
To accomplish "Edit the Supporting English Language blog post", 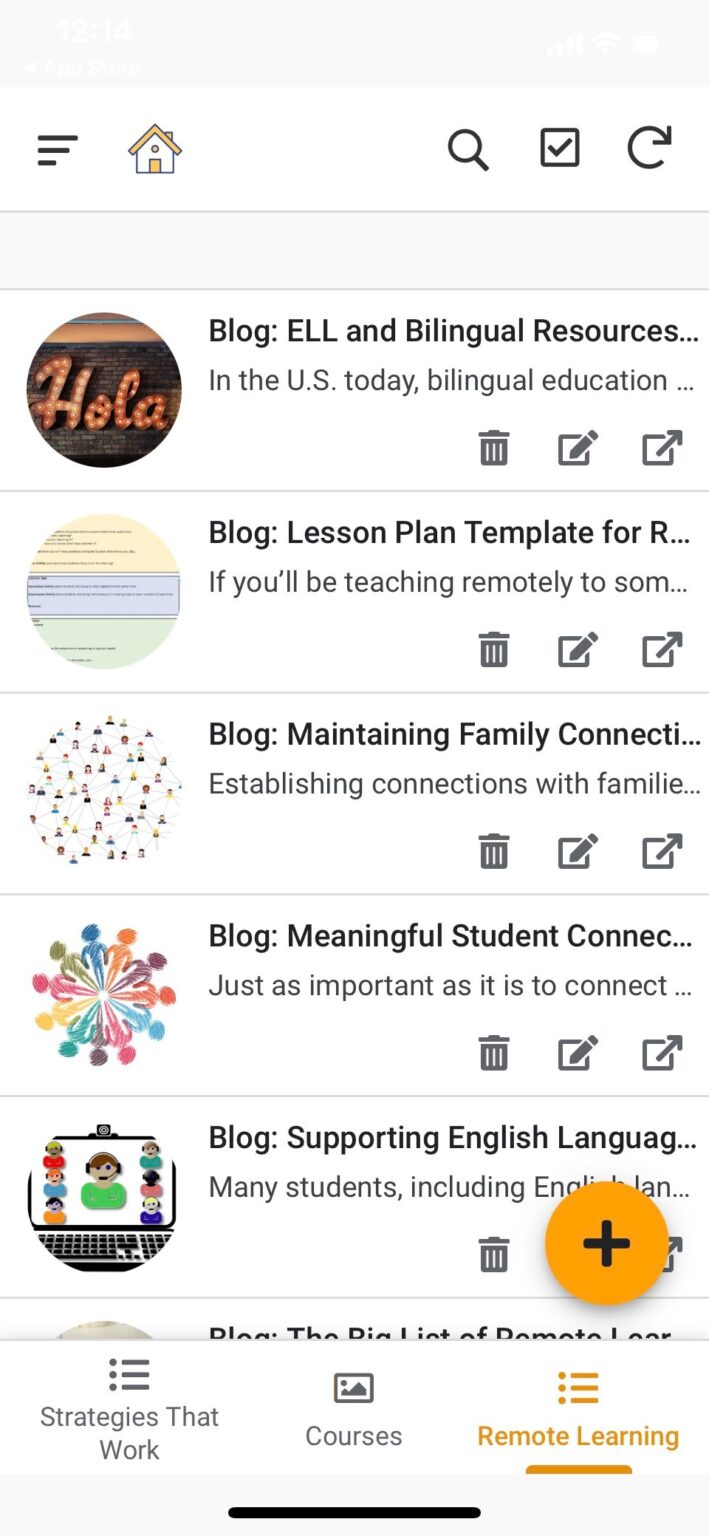I will click(577, 1253).
